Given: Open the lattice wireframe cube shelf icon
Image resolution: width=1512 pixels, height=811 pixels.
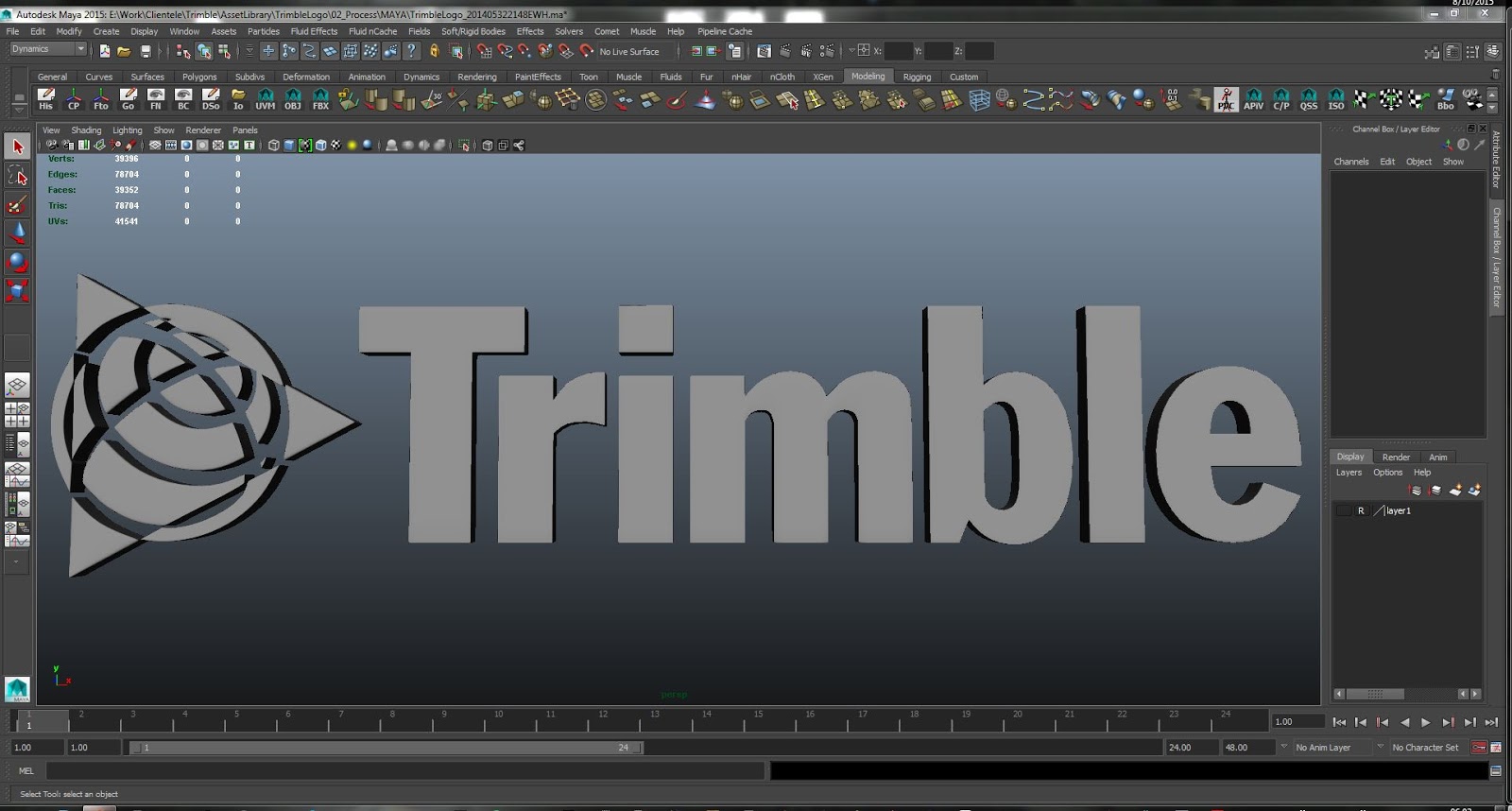Looking at the screenshot, I should (x=979, y=99).
